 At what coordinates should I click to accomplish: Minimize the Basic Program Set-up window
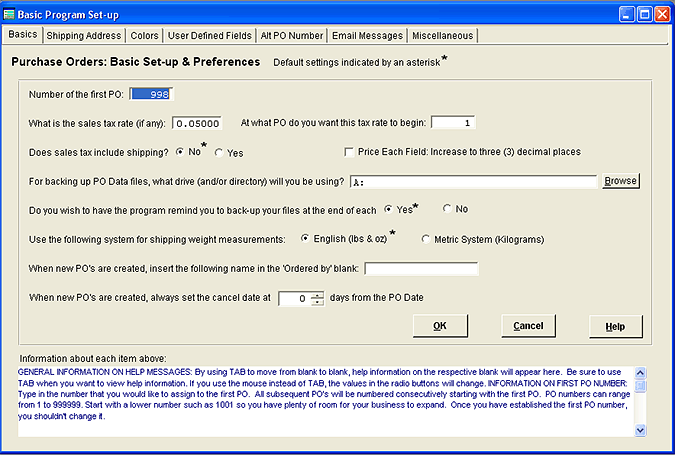(x=626, y=15)
